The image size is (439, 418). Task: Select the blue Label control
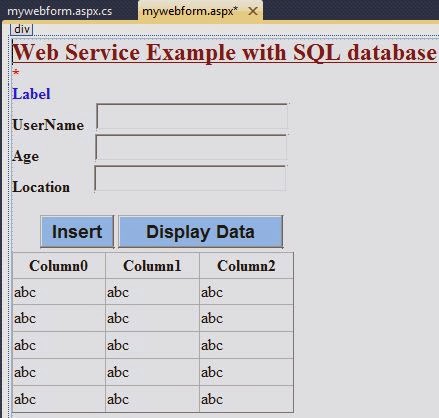pyautogui.click(x=31, y=94)
